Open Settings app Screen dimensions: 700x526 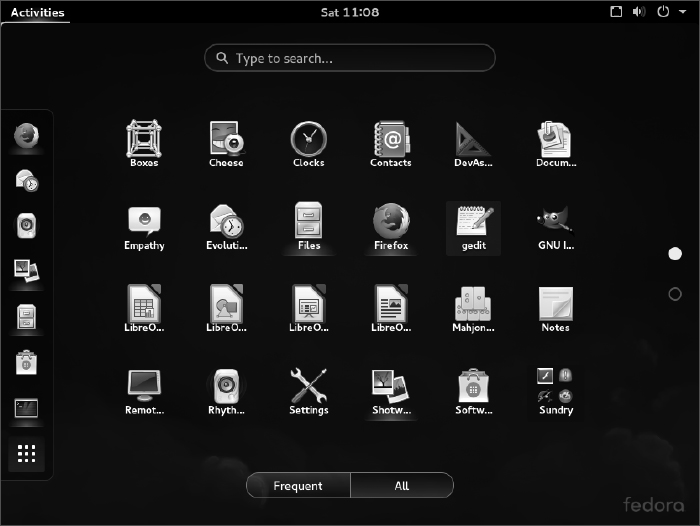pos(308,392)
